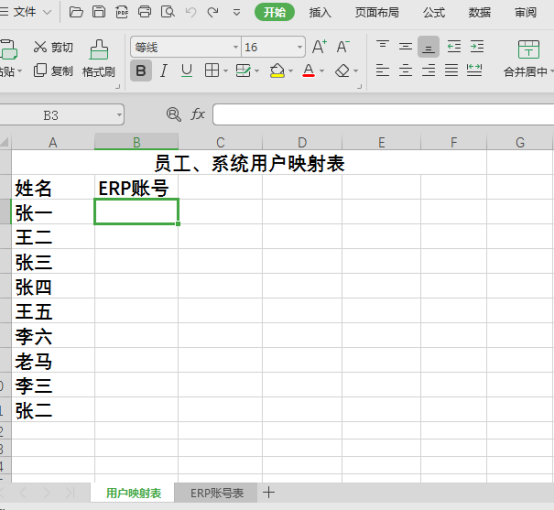Toggle bold formatting
This screenshot has width=554, height=510.
[141, 71]
